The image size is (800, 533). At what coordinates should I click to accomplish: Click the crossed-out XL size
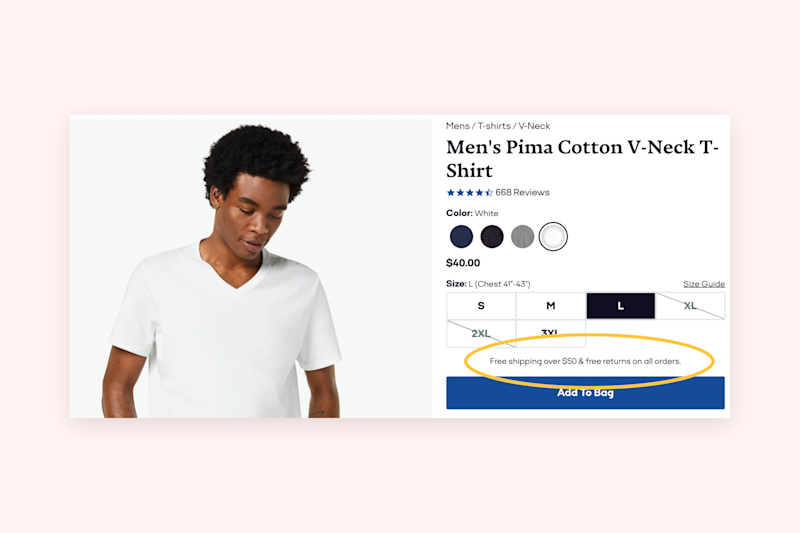click(690, 306)
